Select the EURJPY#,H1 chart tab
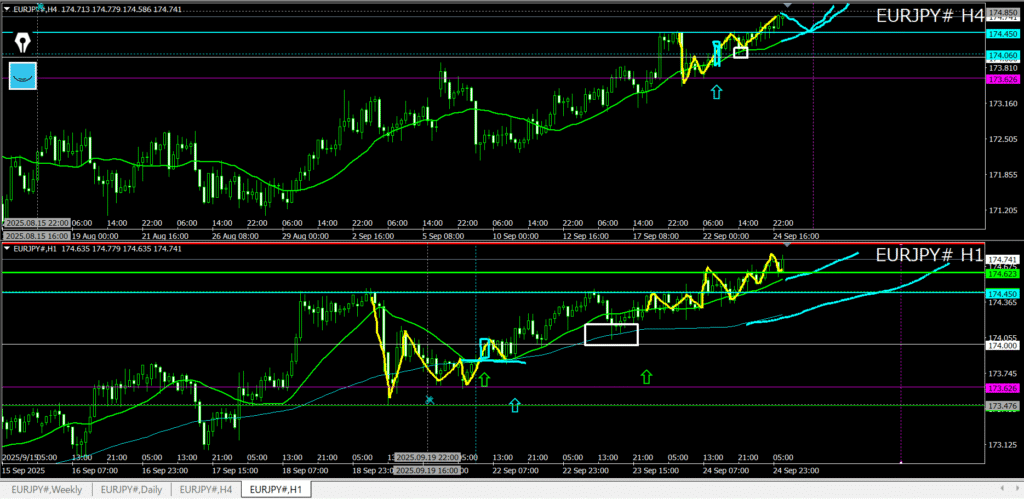1024x499 pixels. (279, 489)
